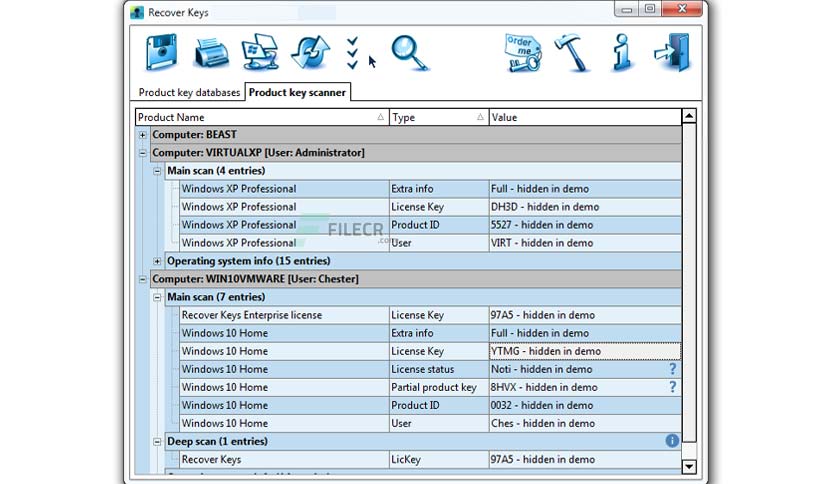
Task: Click '0032 - hidden in demo' value
Action: (x=542, y=405)
